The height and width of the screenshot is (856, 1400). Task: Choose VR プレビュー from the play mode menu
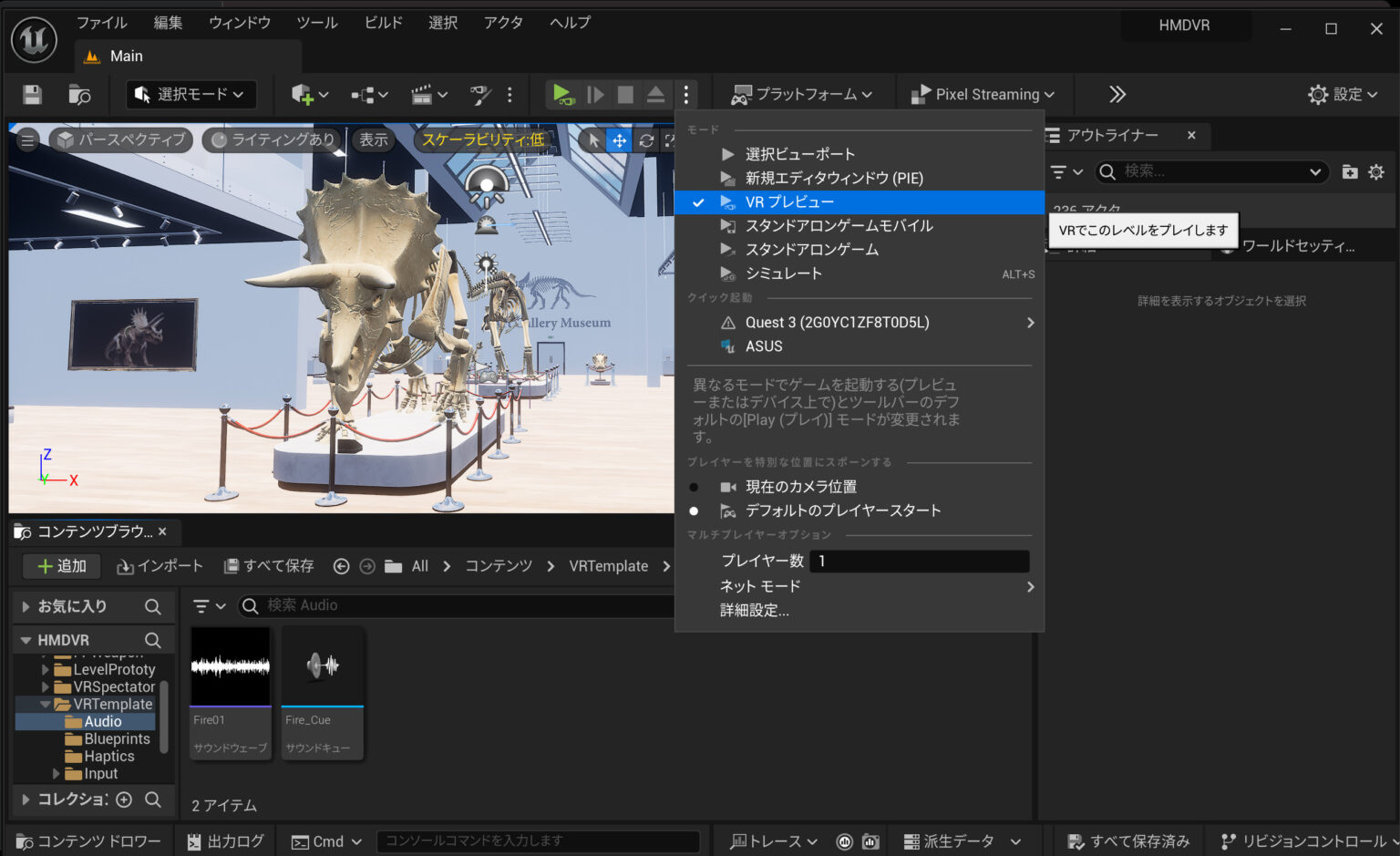(x=790, y=201)
